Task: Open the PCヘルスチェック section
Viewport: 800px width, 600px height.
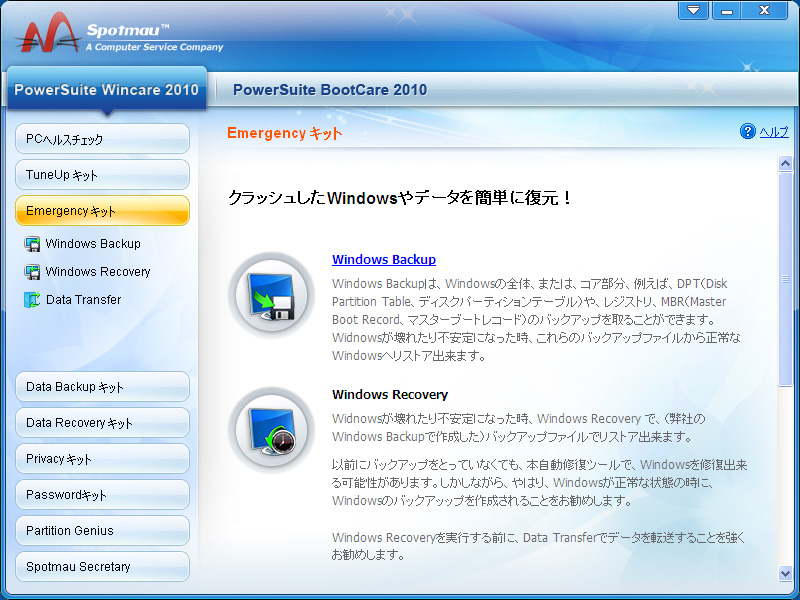Action: pyautogui.click(x=103, y=139)
